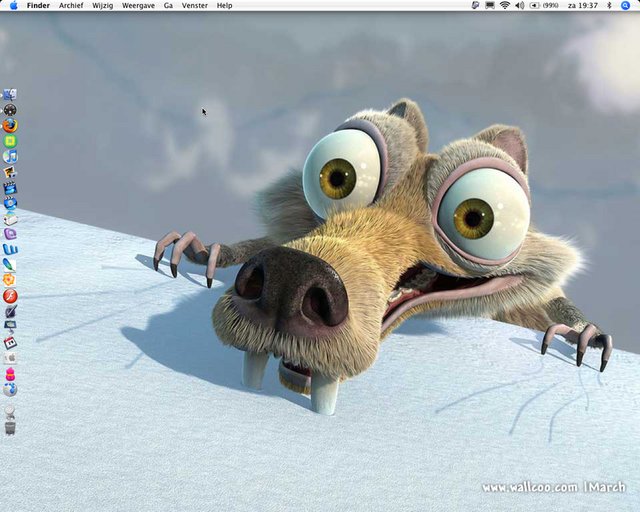Viewport: 640px width, 512px height.
Task: Open the Wi-Fi status menu
Action: pyautogui.click(x=505, y=5)
